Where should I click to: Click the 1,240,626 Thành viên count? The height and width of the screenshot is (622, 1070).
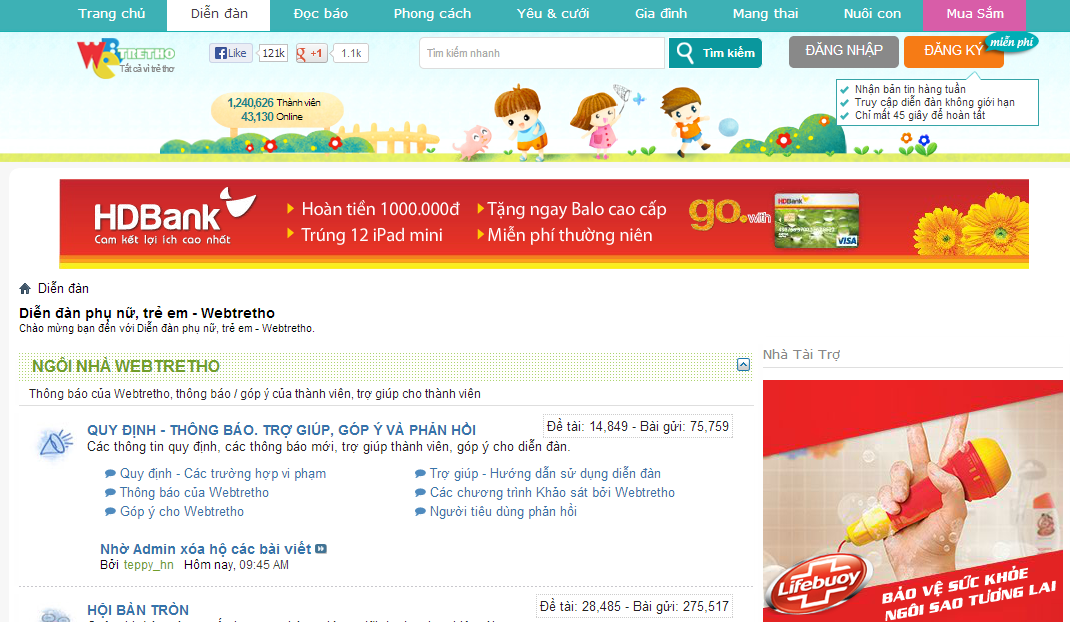pos(274,102)
